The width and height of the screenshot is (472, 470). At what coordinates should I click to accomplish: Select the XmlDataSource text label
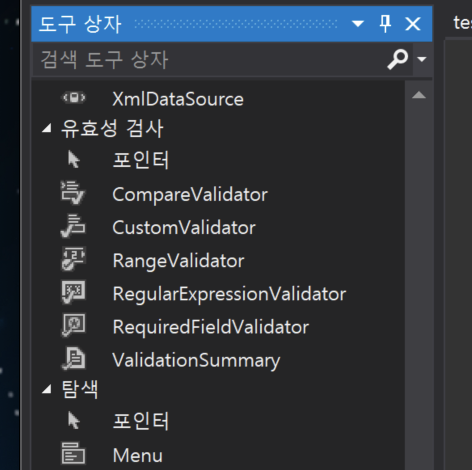tap(178, 99)
